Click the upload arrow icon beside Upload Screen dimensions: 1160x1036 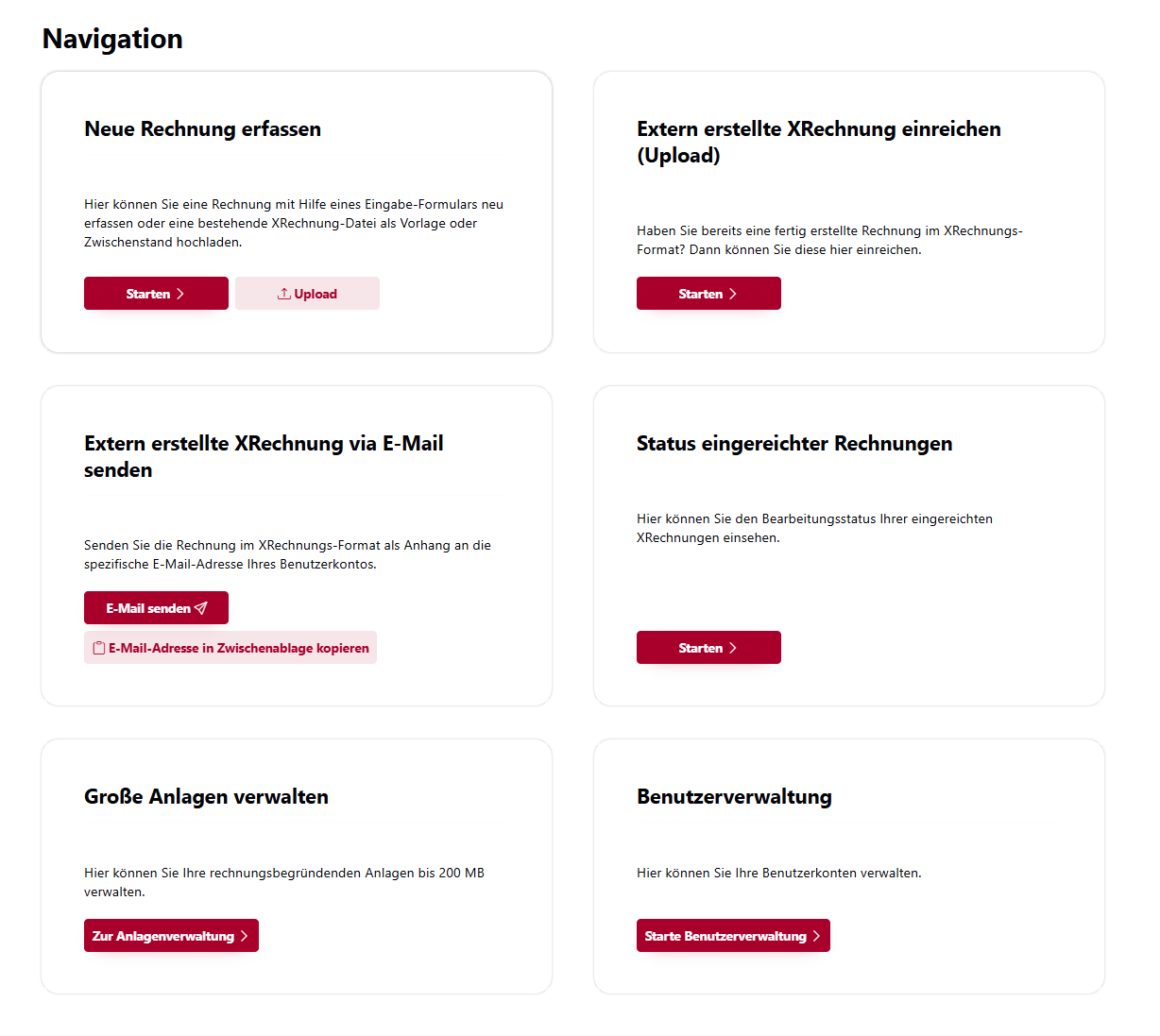283,294
